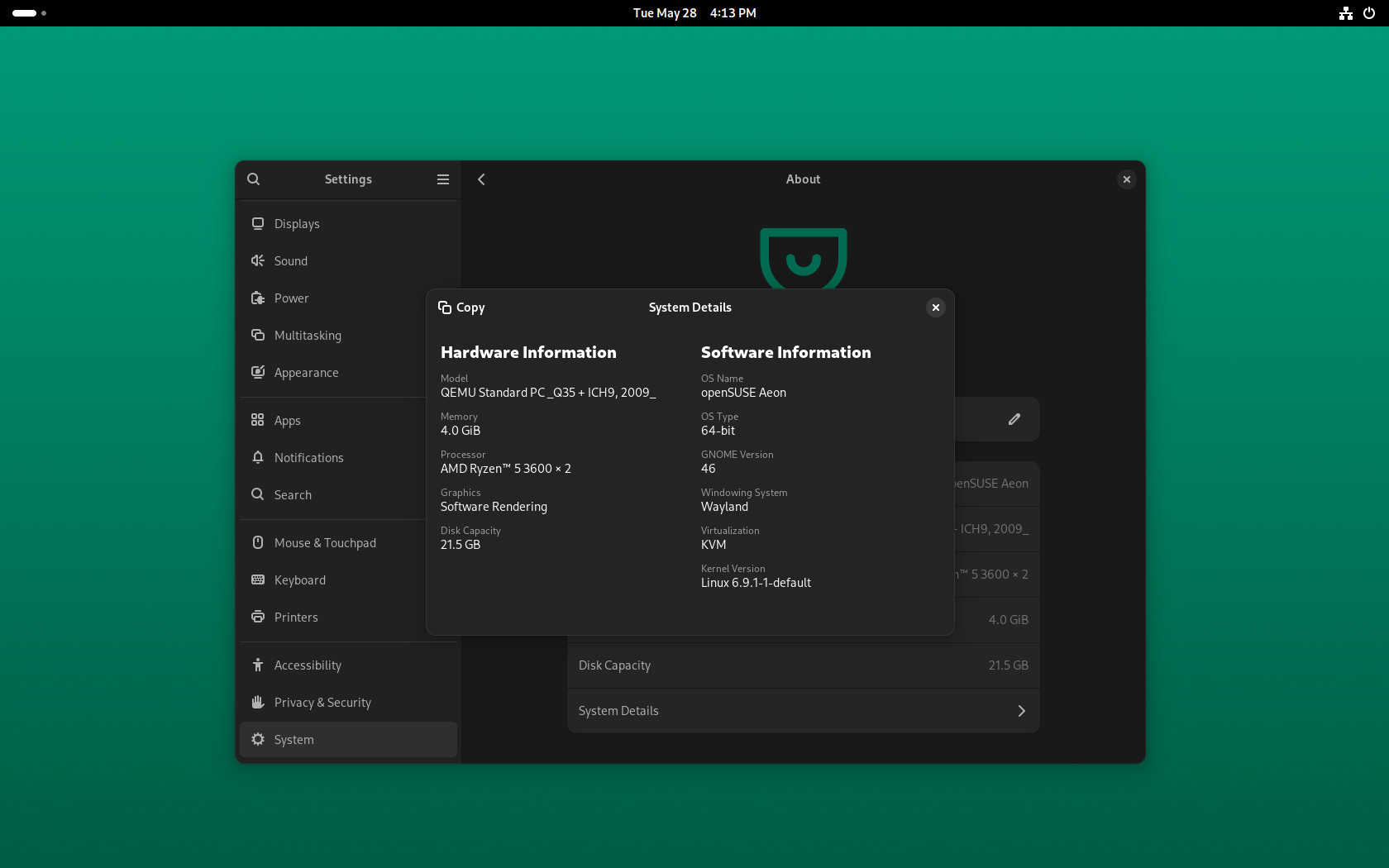
Task: Close the System Details dialog
Action: [936, 308]
